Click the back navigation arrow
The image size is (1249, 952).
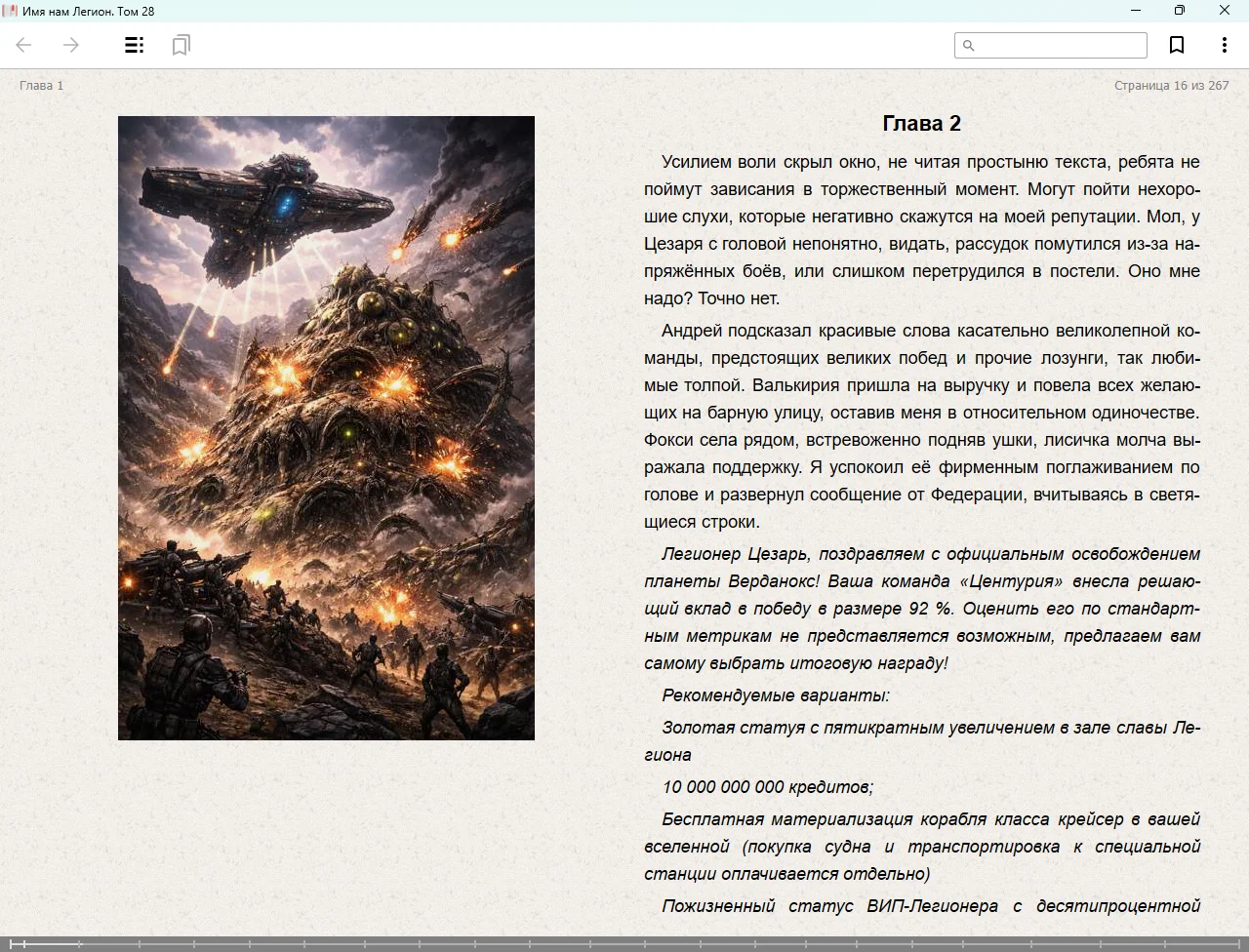click(24, 45)
